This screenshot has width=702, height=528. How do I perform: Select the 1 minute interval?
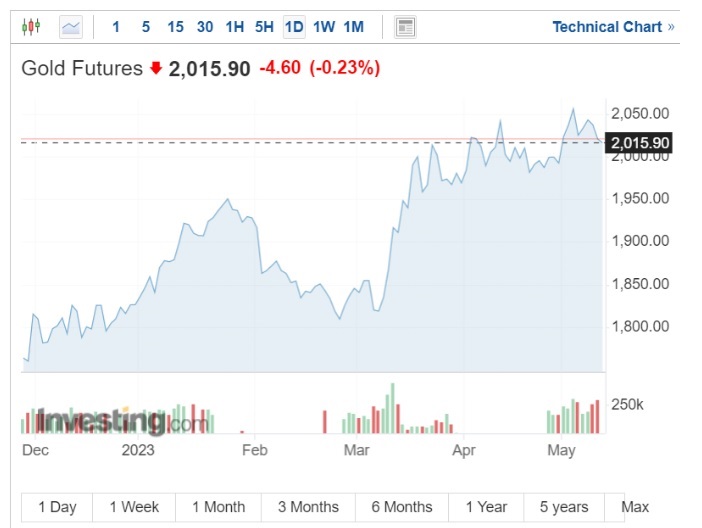116,27
